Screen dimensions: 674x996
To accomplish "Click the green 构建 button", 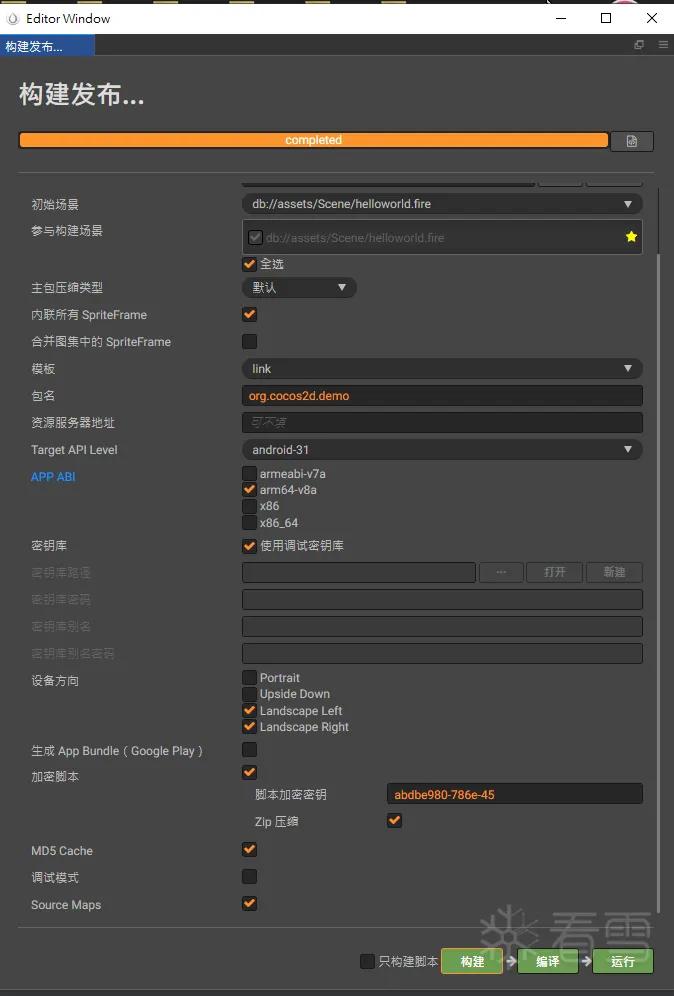I will point(472,961).
